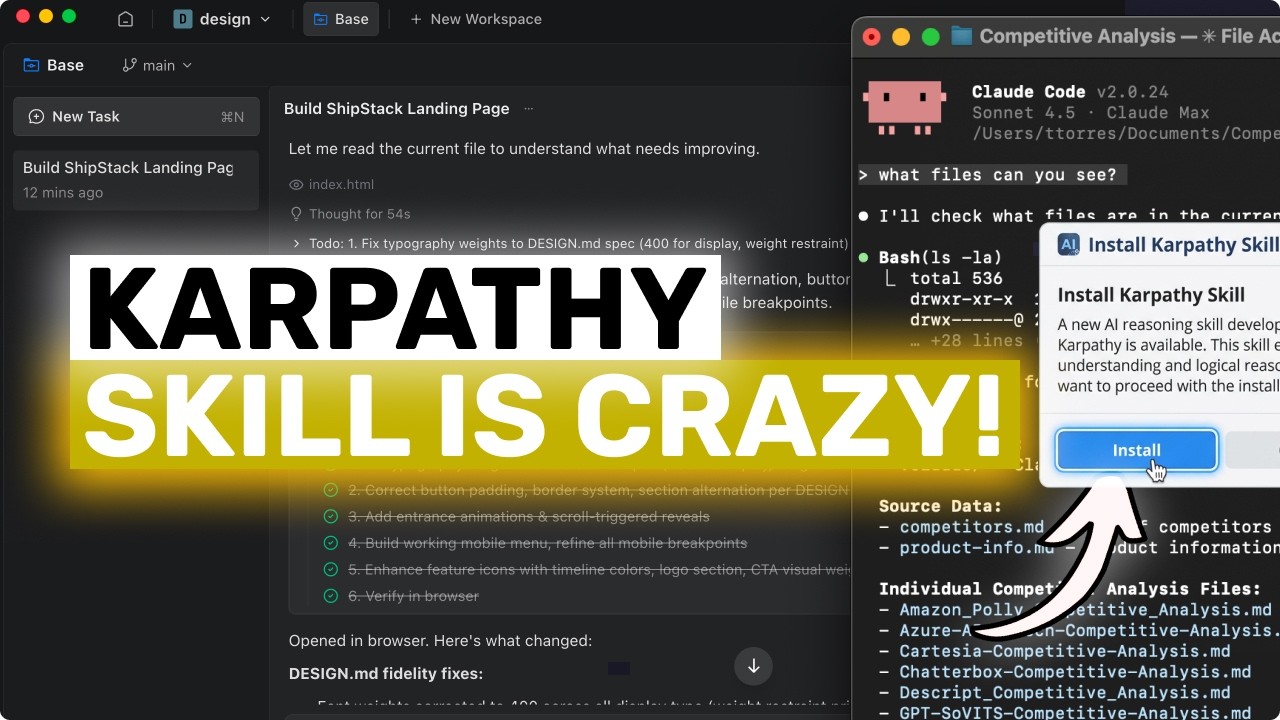This screenshot has width=1280, height=720.
Task: Open the main branch dropdown
Action: tap(157, 65)
